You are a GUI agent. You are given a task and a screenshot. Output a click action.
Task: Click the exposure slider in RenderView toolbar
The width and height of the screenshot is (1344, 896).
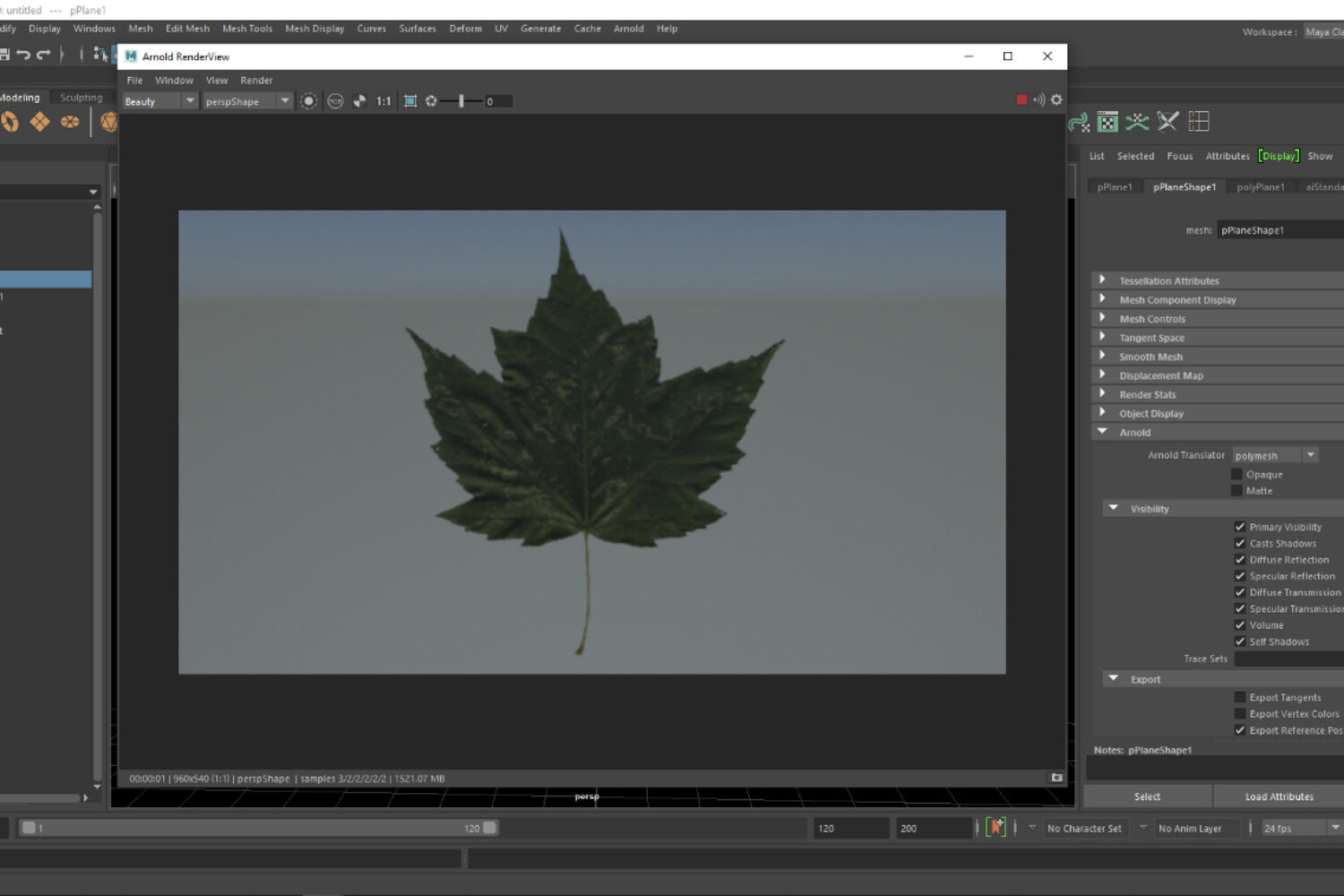[x=461, y=101]
